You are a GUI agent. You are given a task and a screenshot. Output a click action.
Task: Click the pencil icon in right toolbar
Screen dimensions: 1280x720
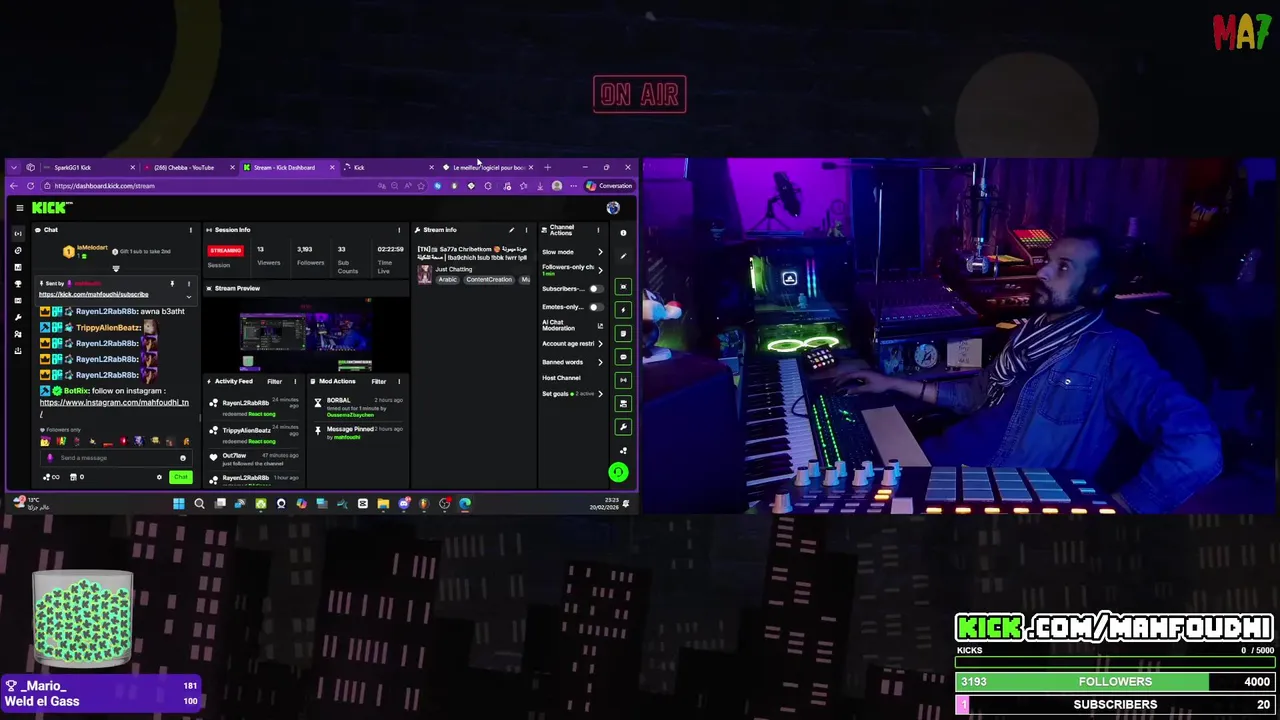click(x=623, y=256)
